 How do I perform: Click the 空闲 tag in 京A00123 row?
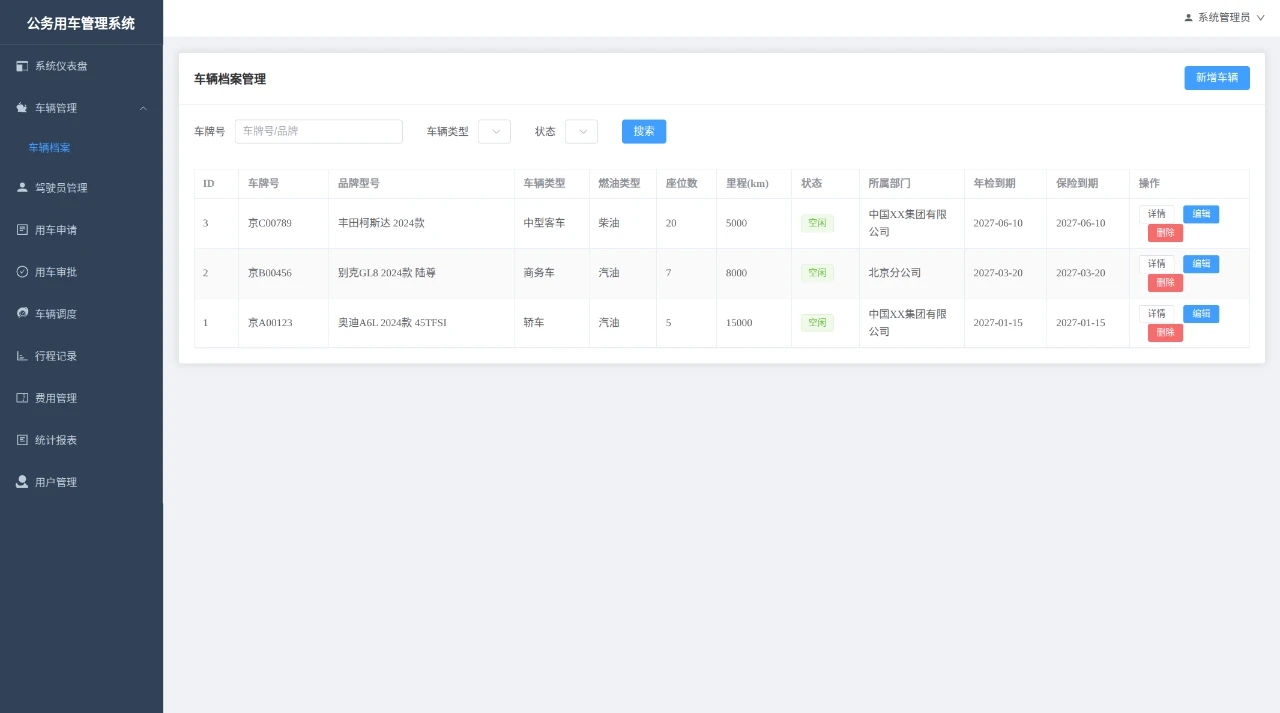point(817,323)
